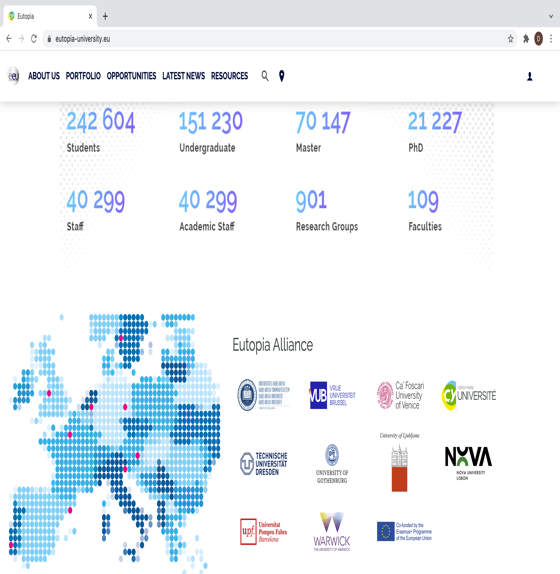
Task: Click the Academic Staff label
Action: coord(207,227)
